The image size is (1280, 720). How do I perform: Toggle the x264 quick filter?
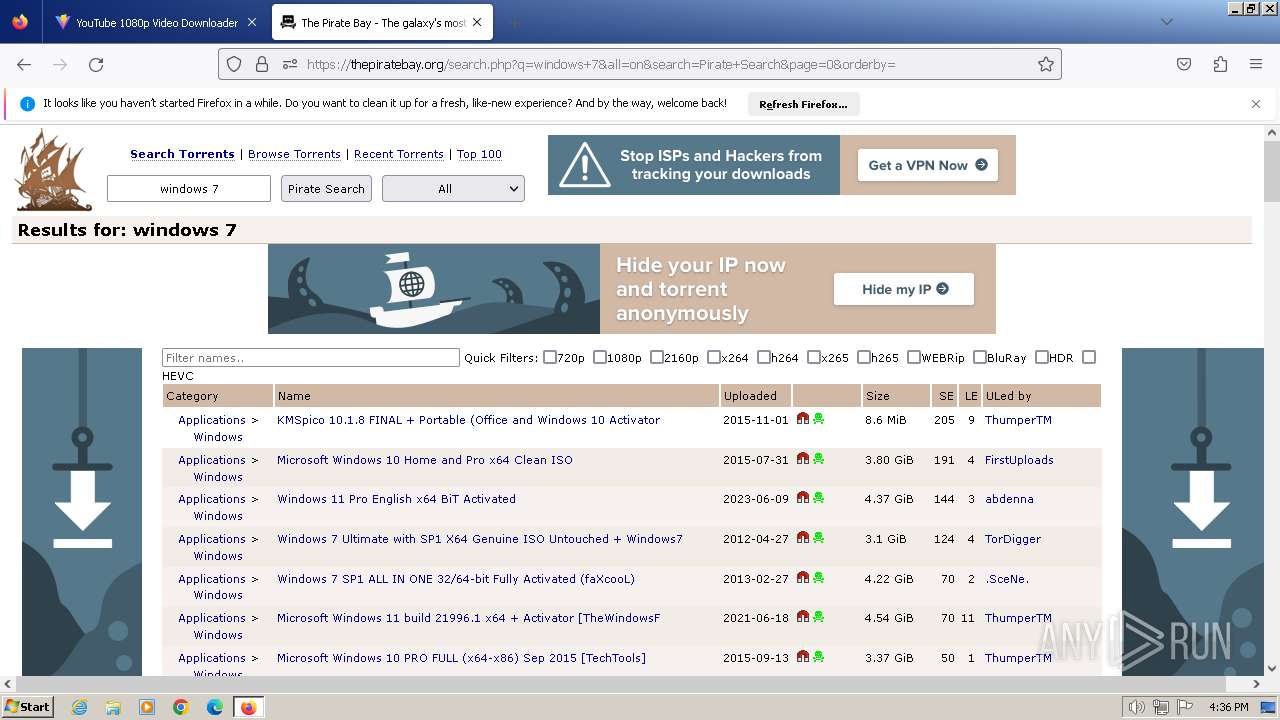point(714,357)
